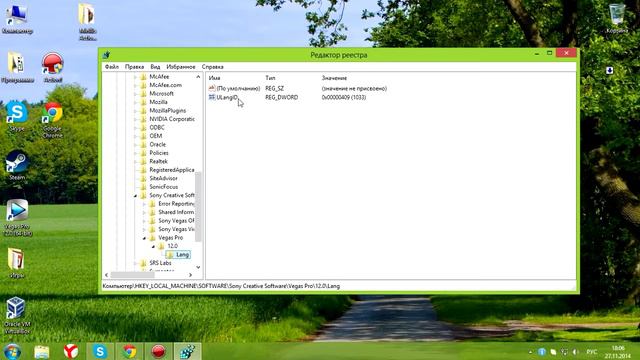
Task: Select the SRS Labs key
Action: click(160, 263)
